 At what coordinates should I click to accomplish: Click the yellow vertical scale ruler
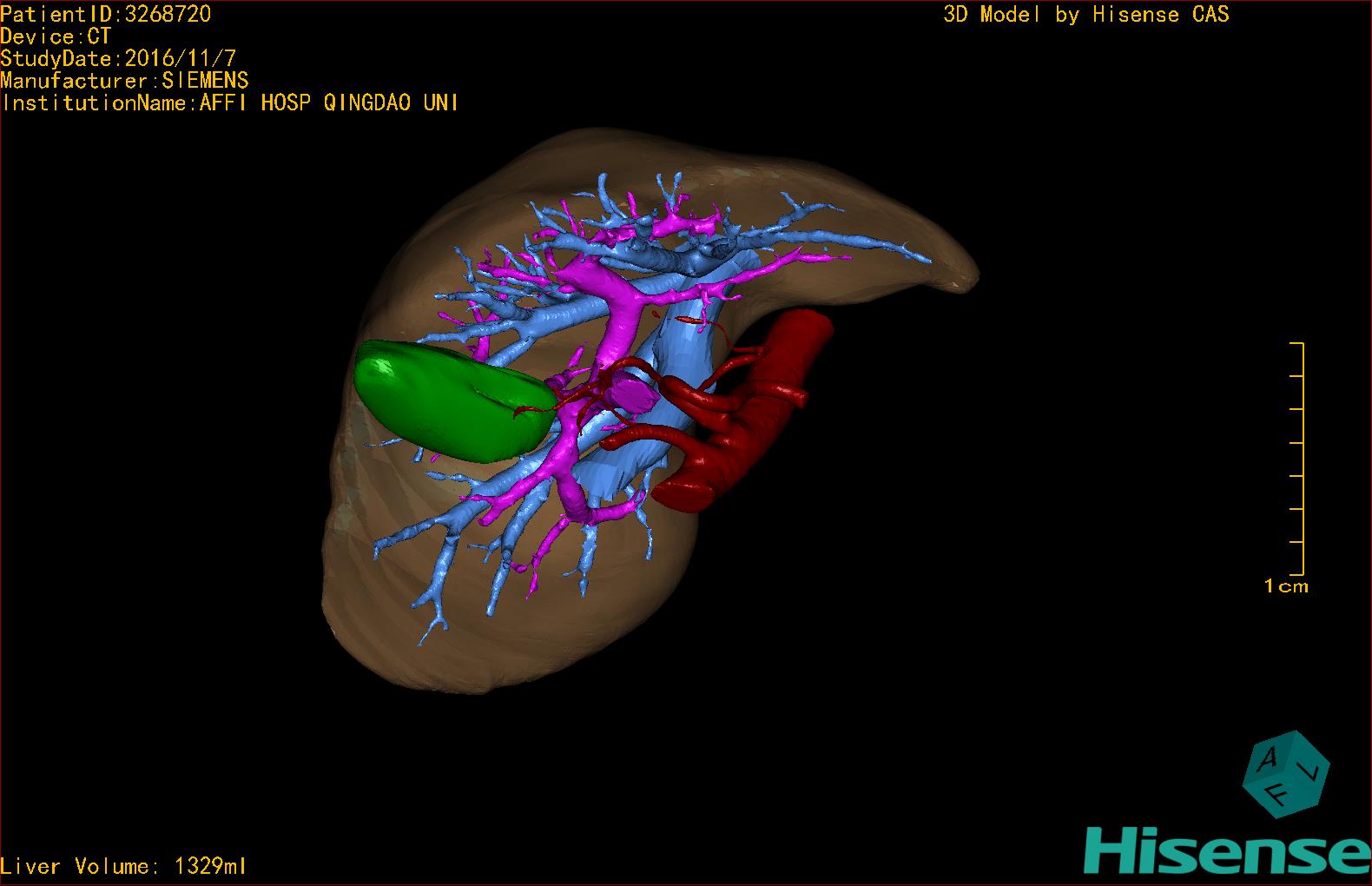tap(1302, 459)
